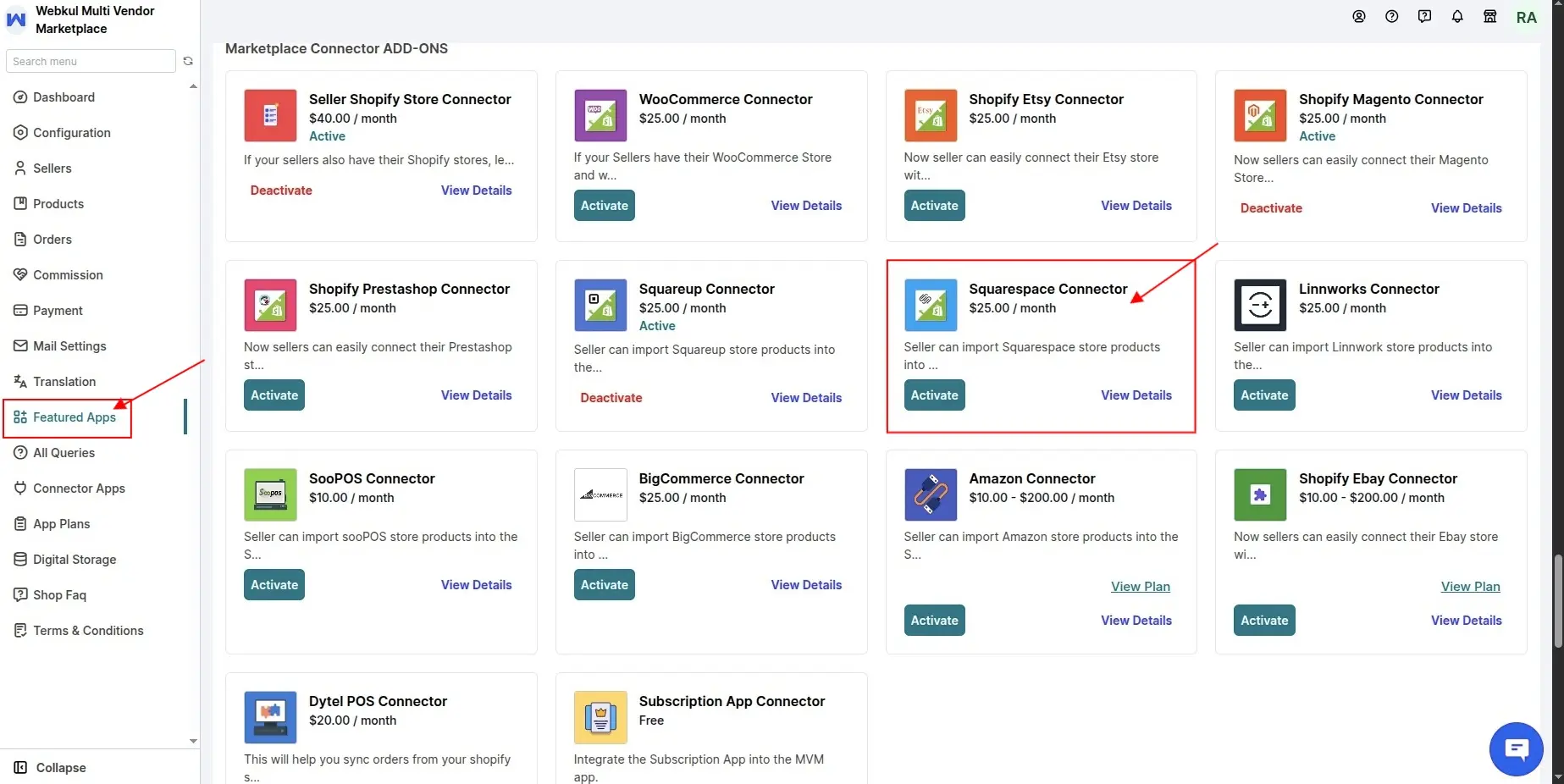
Task: Activate the Shopify Ebay Connector
Action: (x=1264, y=621)
